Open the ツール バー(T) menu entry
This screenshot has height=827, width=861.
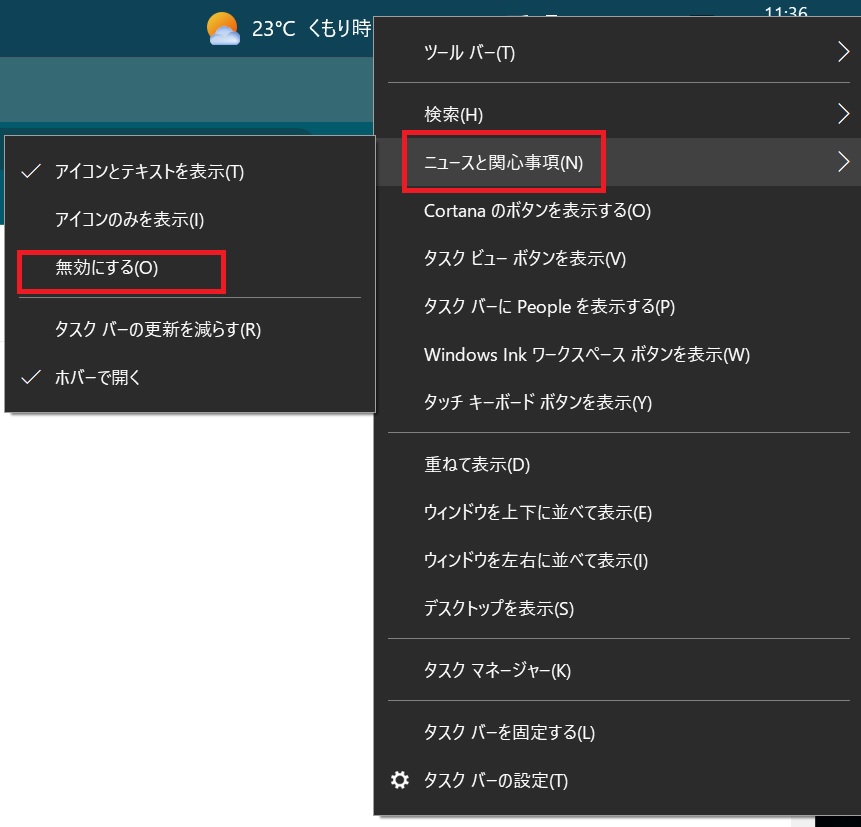click(x=618, y=52)
